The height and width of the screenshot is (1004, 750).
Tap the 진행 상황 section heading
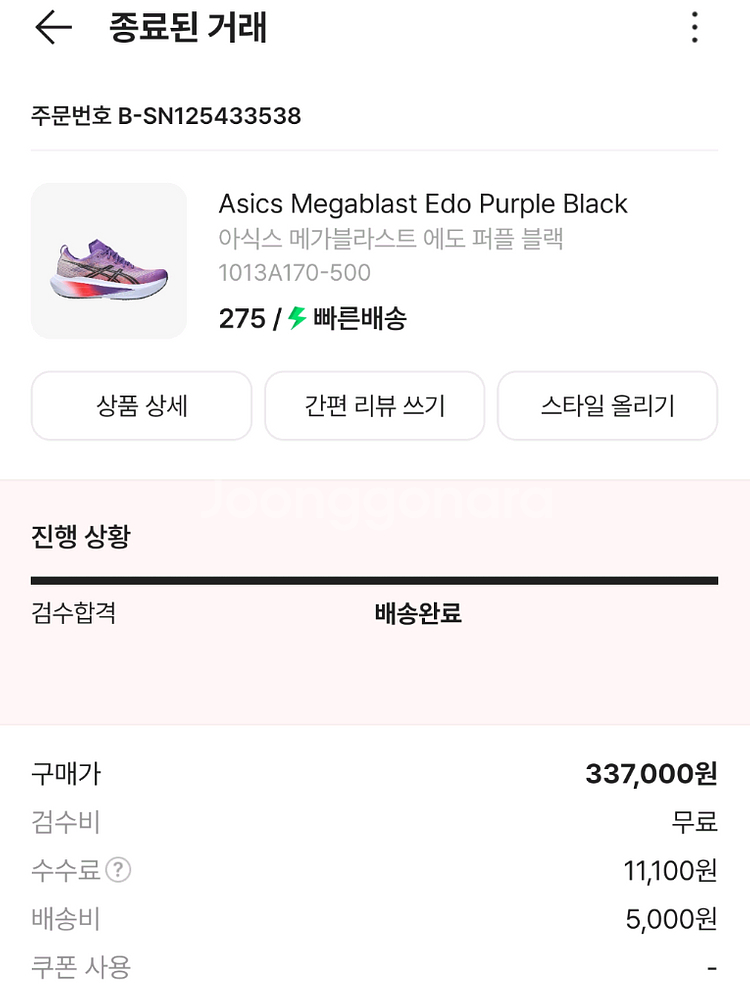(x=80, y=537)
